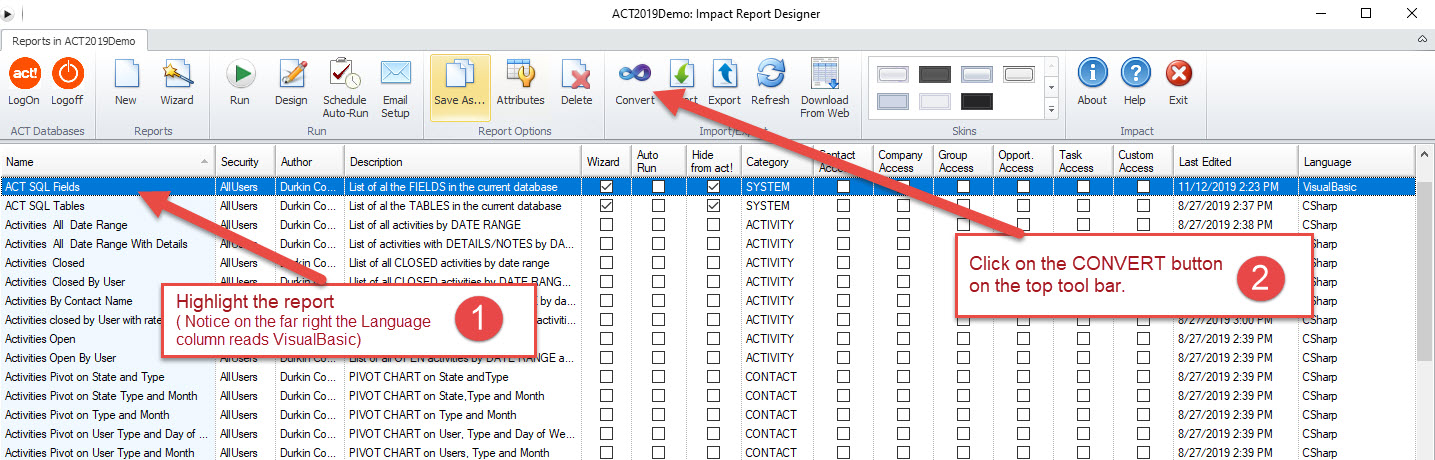Viewport: 1435px width, 460px height.
Task: Switch to Reports in ACT2019Demo tab
Action: tap(74, 40)
